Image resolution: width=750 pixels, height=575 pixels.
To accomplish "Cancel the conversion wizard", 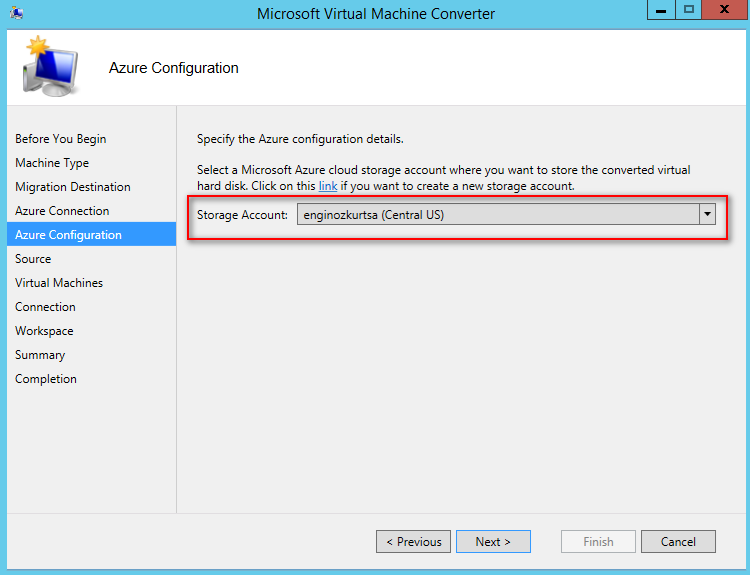I will pos(678,542).
